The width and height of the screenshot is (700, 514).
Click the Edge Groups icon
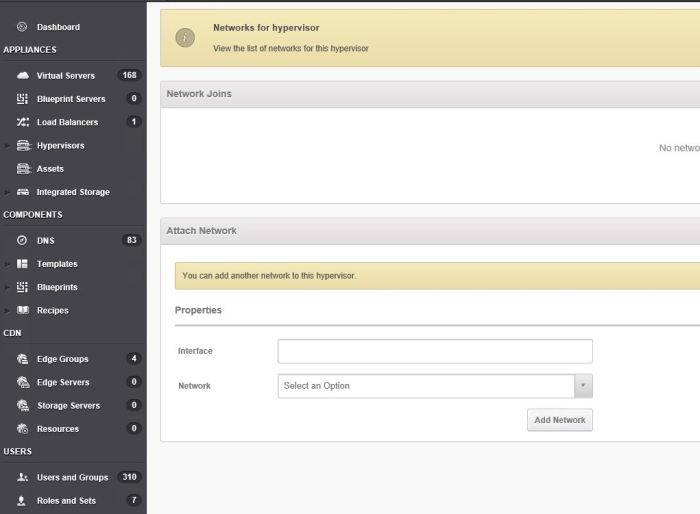tap(22, 359)
